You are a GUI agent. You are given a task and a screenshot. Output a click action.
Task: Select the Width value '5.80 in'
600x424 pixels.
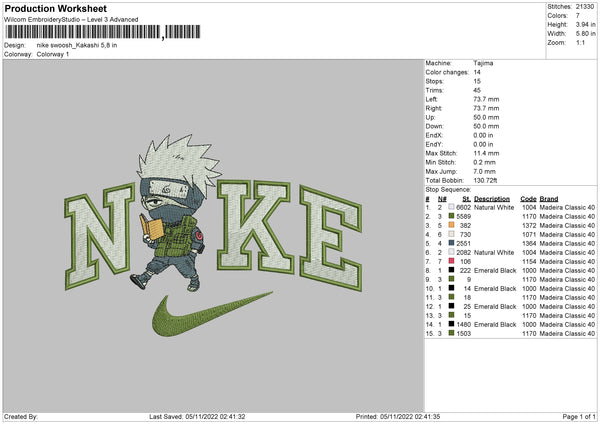tap(585, 34)
